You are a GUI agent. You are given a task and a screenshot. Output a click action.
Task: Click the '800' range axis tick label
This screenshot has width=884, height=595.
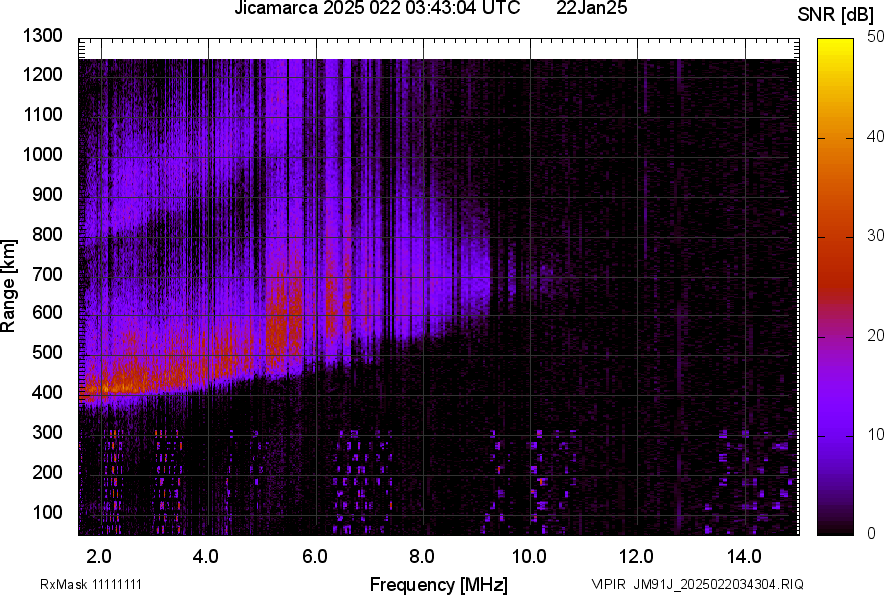(45, 234)
